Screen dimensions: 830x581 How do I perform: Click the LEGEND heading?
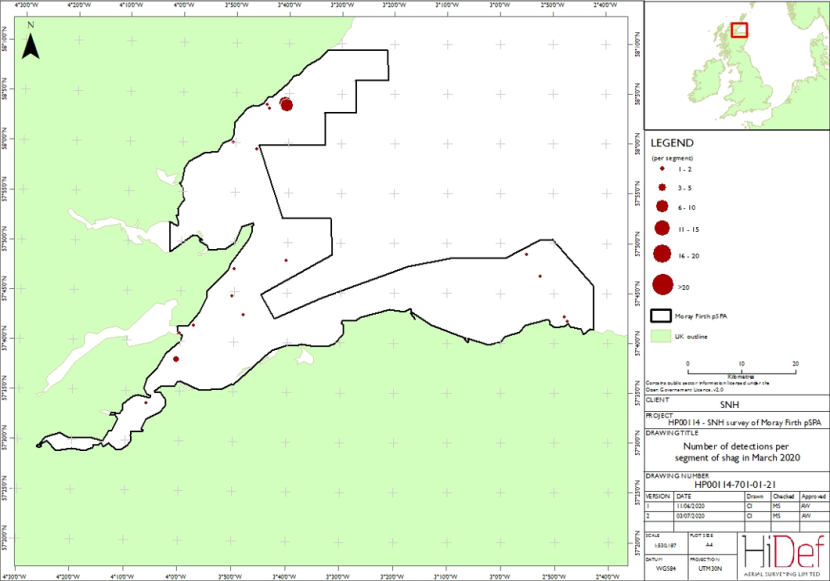point(672,143)
